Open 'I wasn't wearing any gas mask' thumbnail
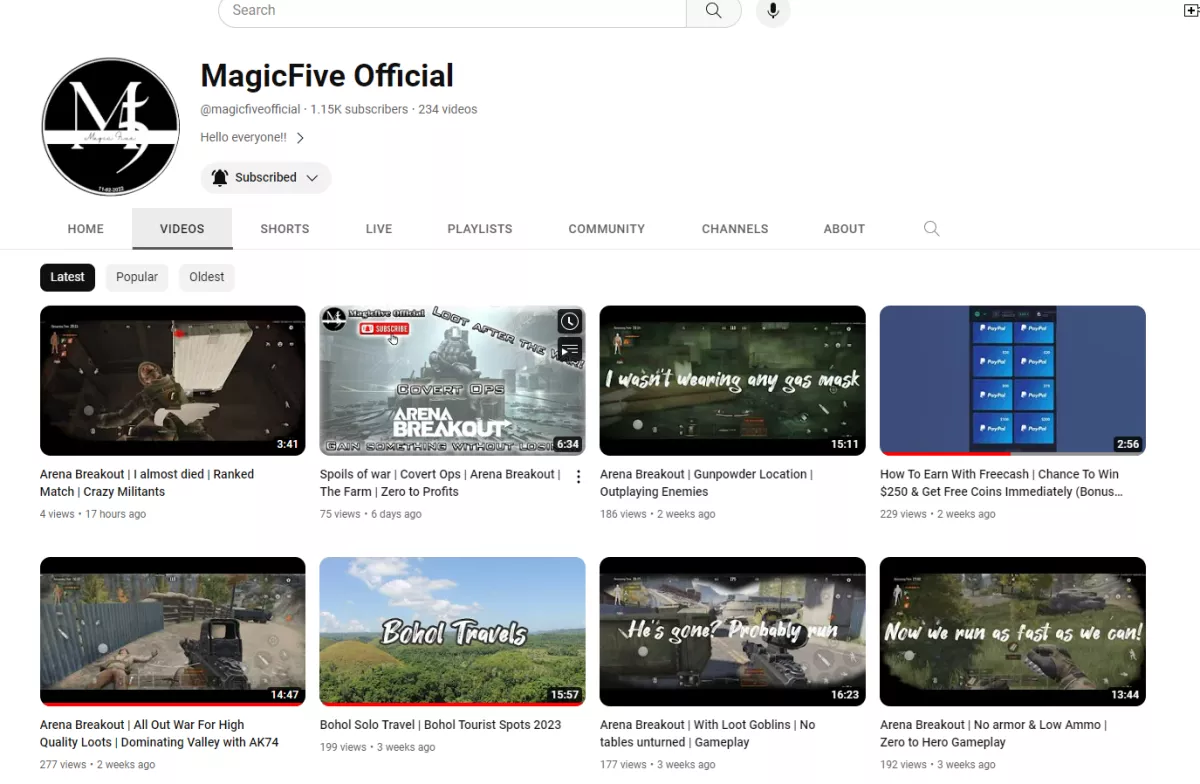 coord(732,380)
